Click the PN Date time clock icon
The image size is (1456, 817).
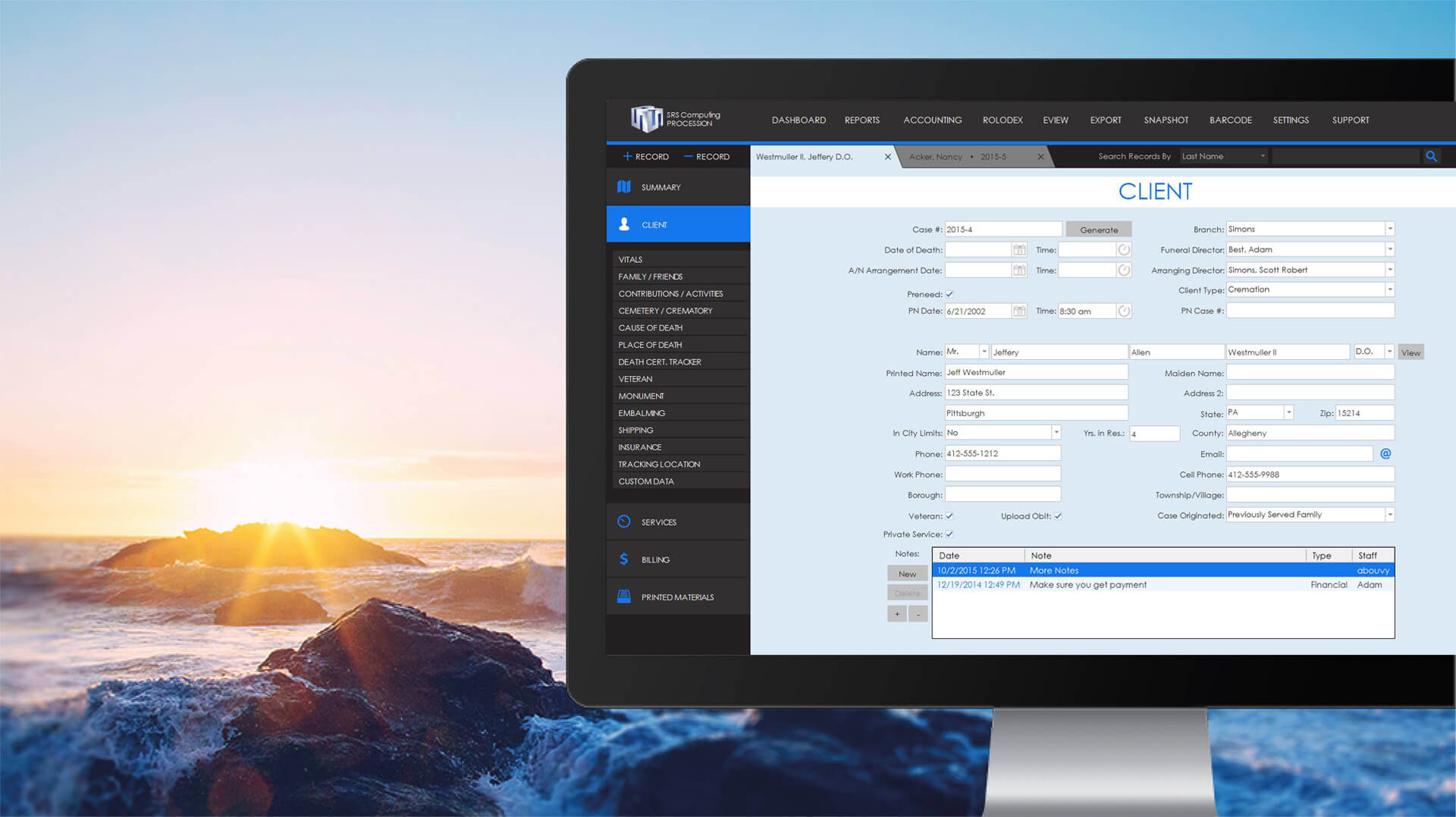coord(1124,311)
